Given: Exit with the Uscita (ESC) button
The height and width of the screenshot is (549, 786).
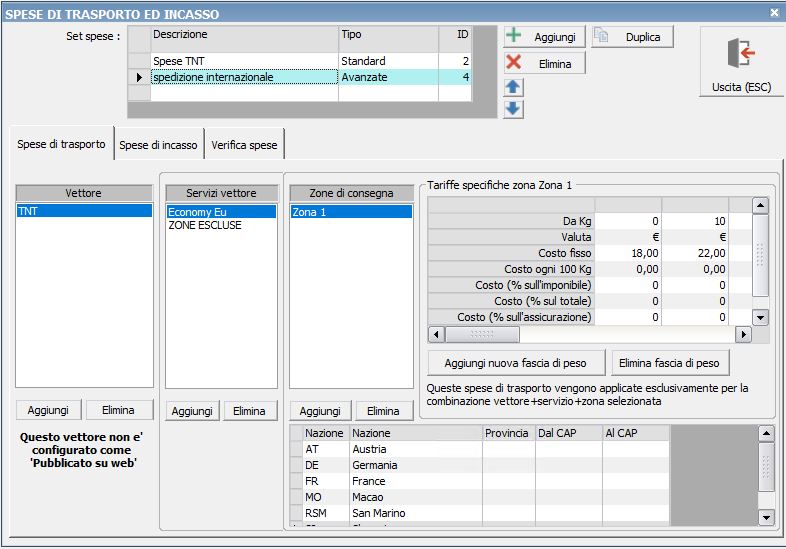Looking at the screenshot, I should coord(741,62).
